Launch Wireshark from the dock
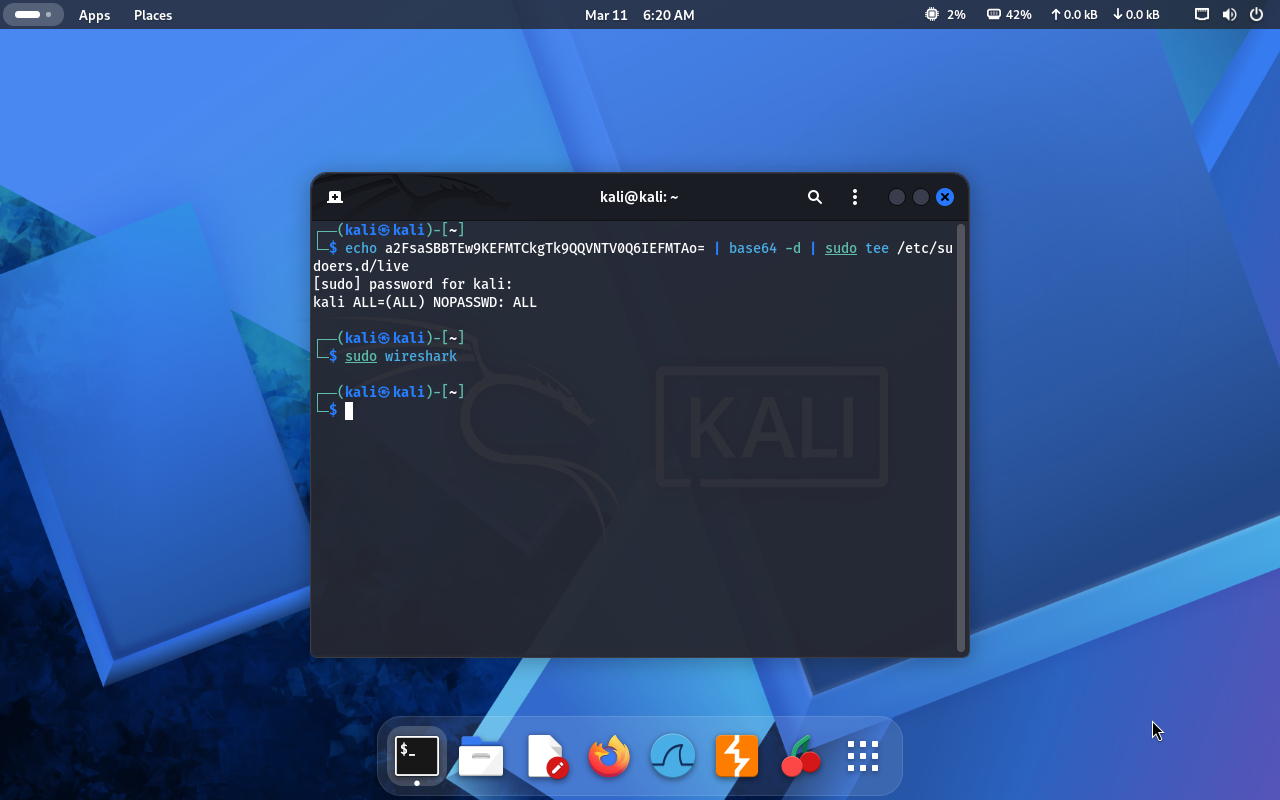This screenshot has width=1280, height=800. [x=673, y=757]
